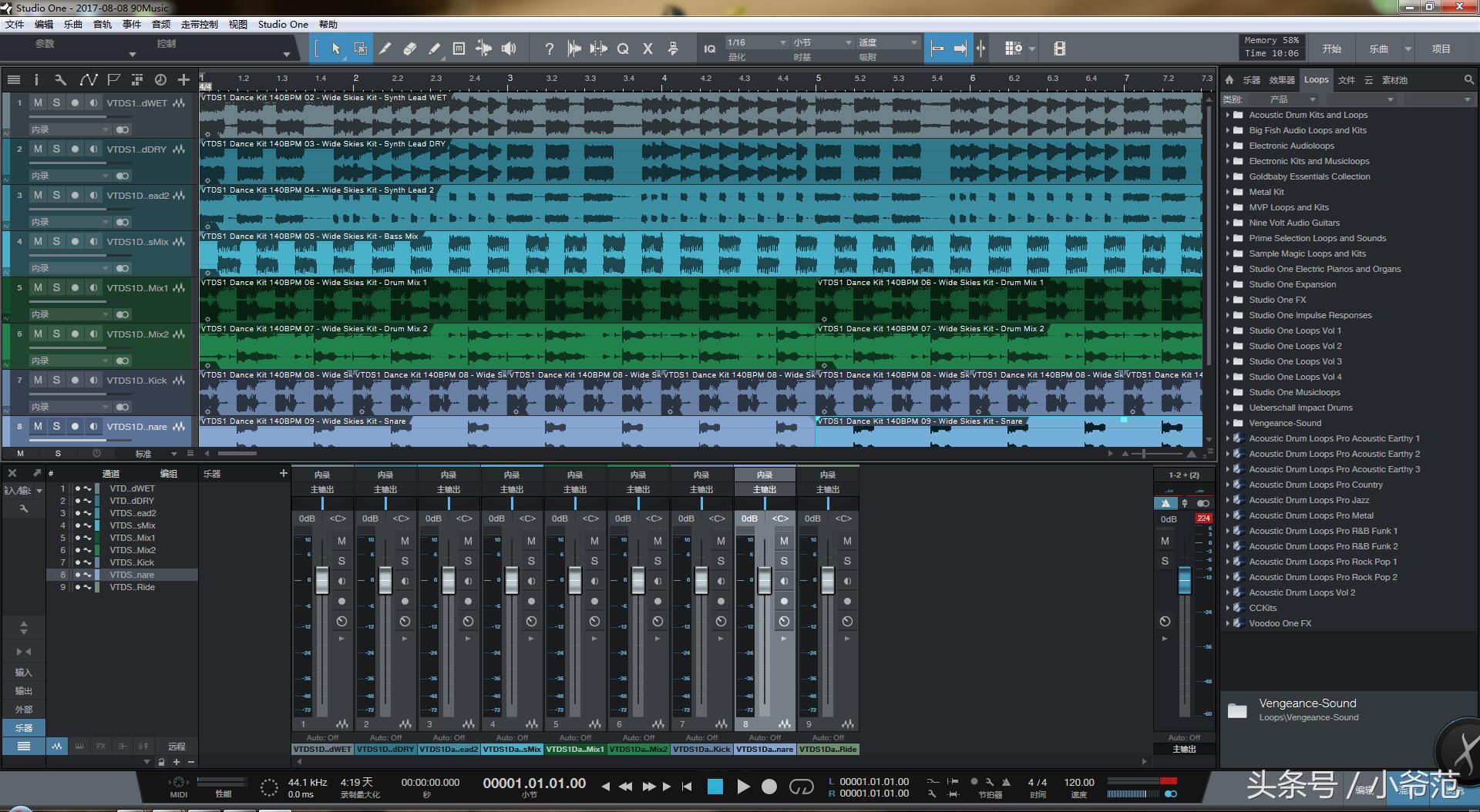Click the 乐曲 button at top right

(x=1379, y=49)
